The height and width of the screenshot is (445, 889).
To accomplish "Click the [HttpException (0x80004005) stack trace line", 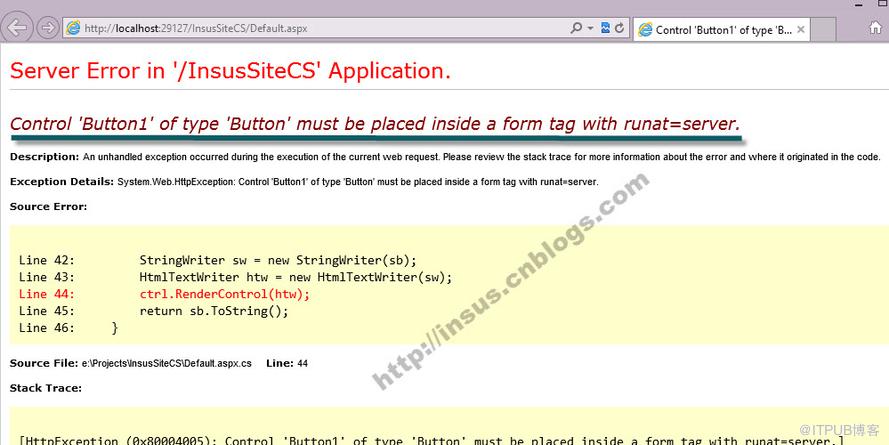I will 431,440.
